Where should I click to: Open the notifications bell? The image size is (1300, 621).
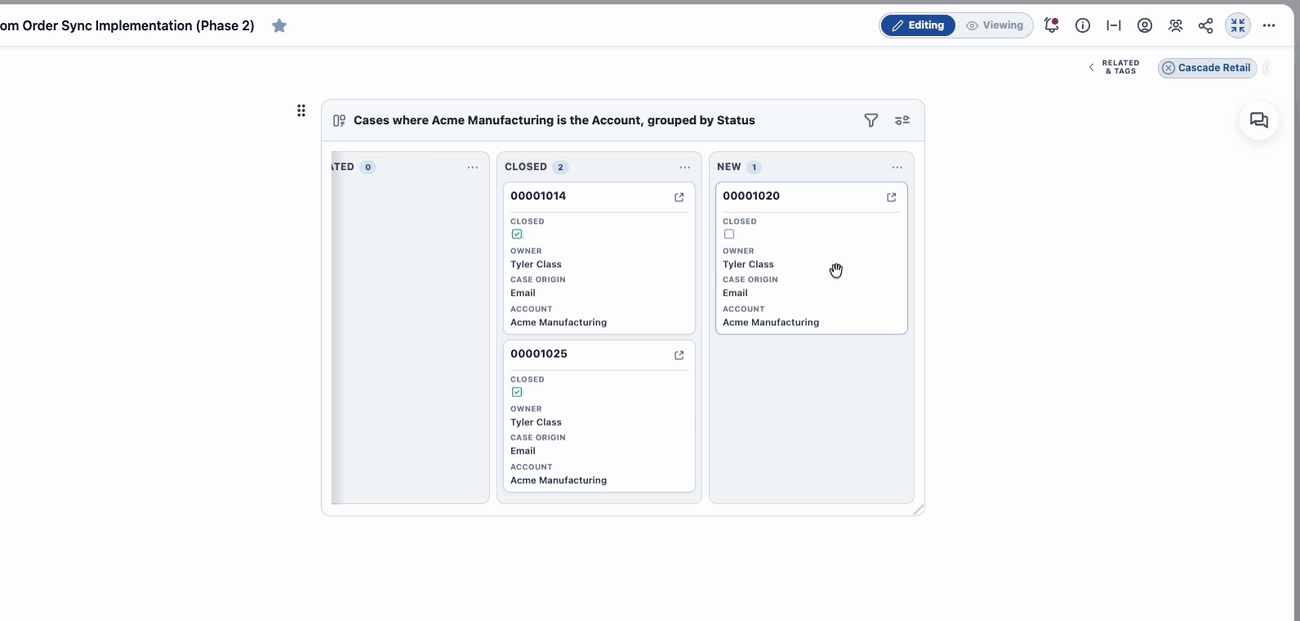[1051, 25]
